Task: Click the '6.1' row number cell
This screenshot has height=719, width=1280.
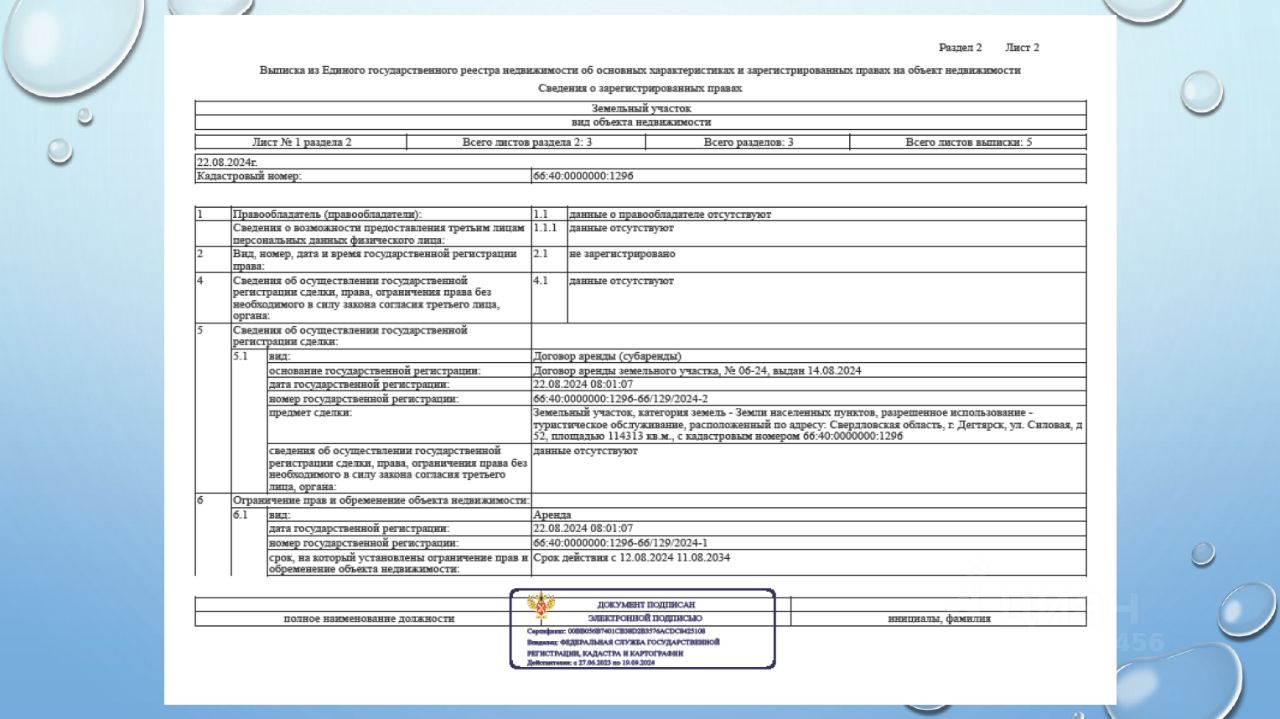Action: [249, 541]
